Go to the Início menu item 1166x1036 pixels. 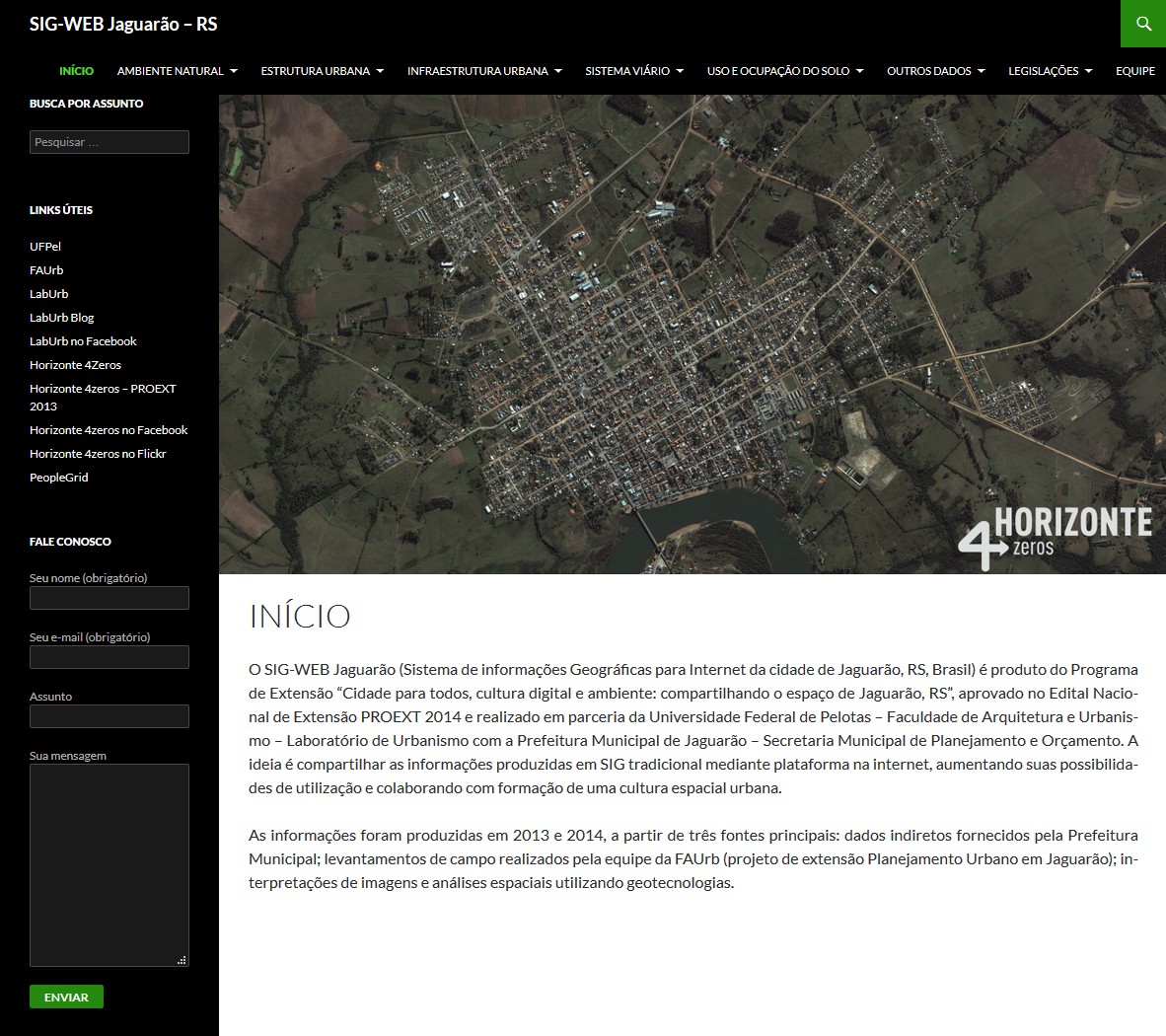[76, 71]
